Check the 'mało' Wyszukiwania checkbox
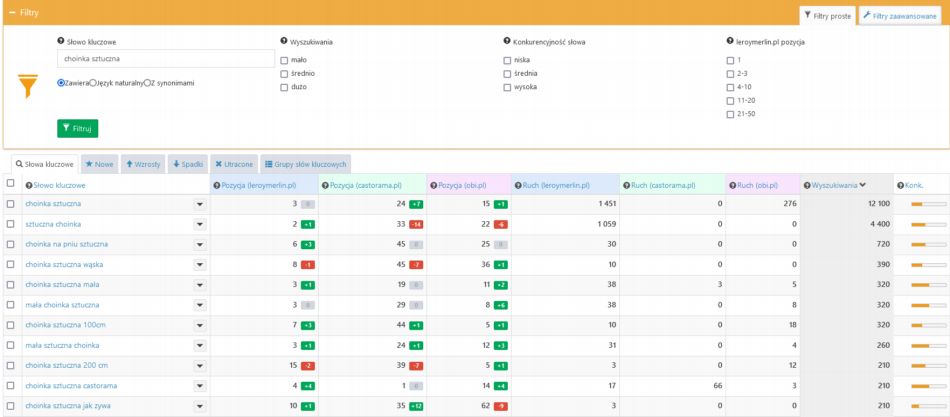950x417 pixels. (x=285, y=60)
